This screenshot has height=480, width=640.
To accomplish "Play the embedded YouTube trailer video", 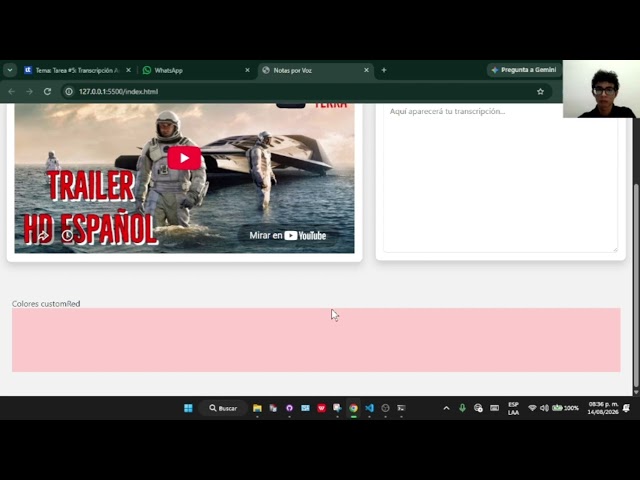I will pos(184,158).
